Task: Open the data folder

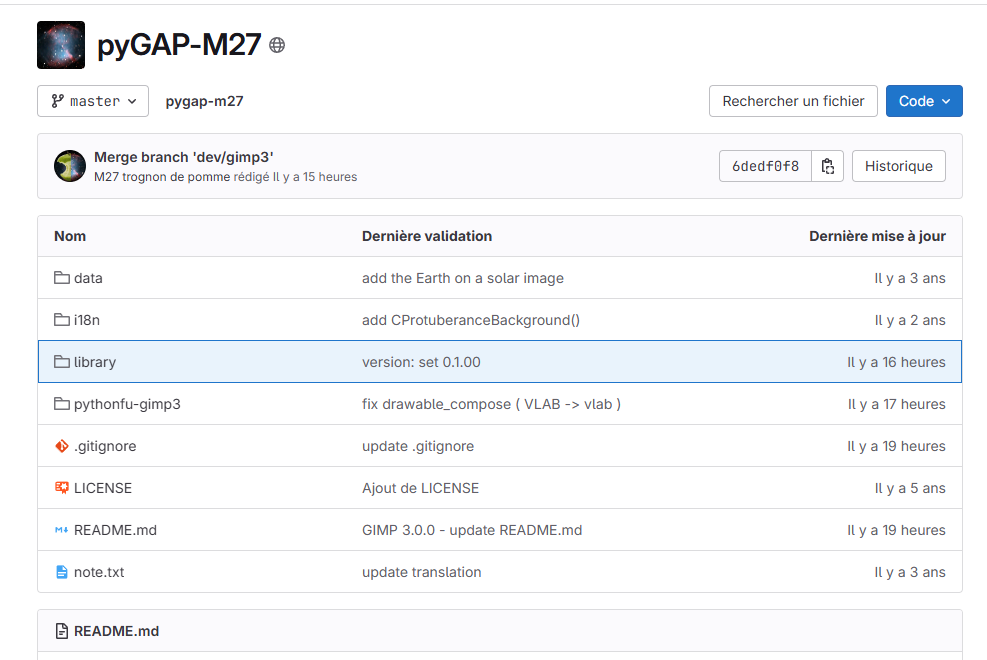Action: [88, 278]
